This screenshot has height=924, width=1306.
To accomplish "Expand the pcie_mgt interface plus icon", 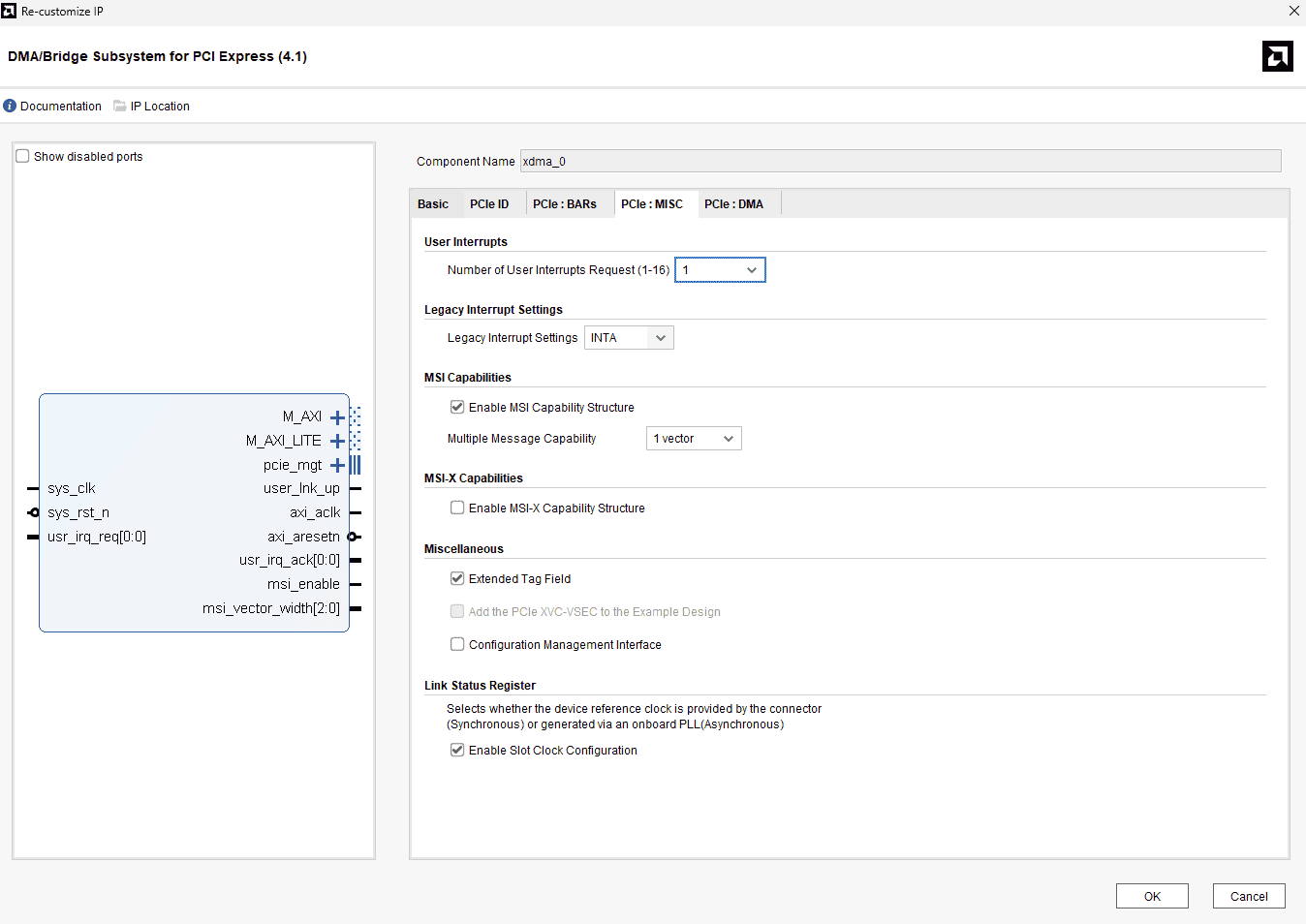I will (337, 466).
